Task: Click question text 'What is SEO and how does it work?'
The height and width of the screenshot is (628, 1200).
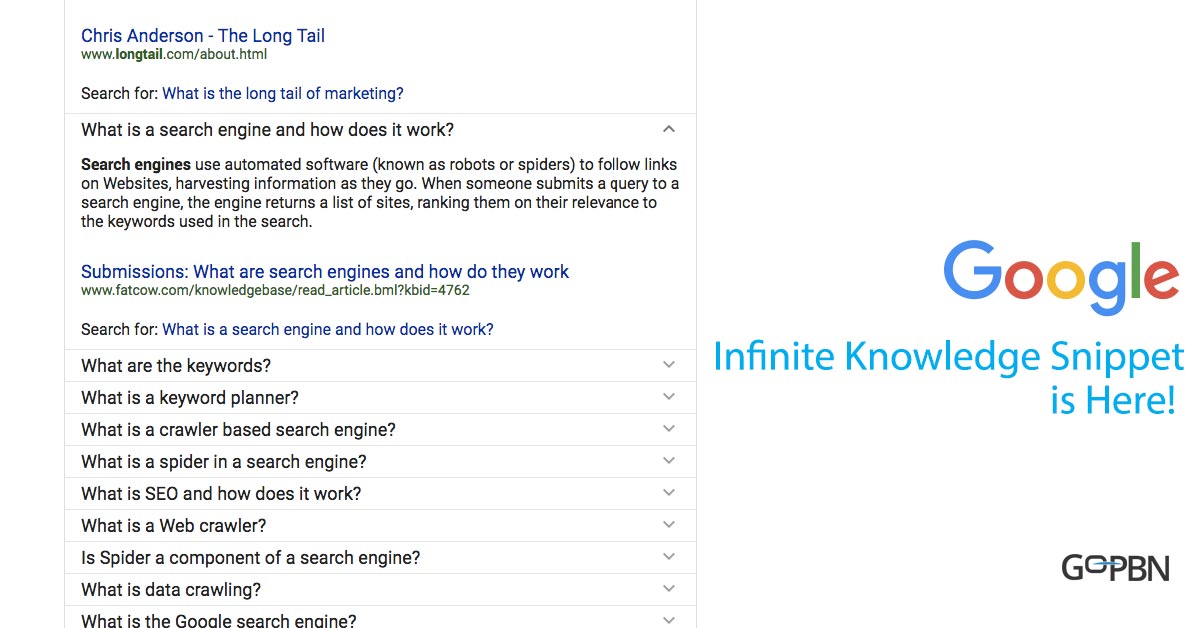Action: (221, 494)
